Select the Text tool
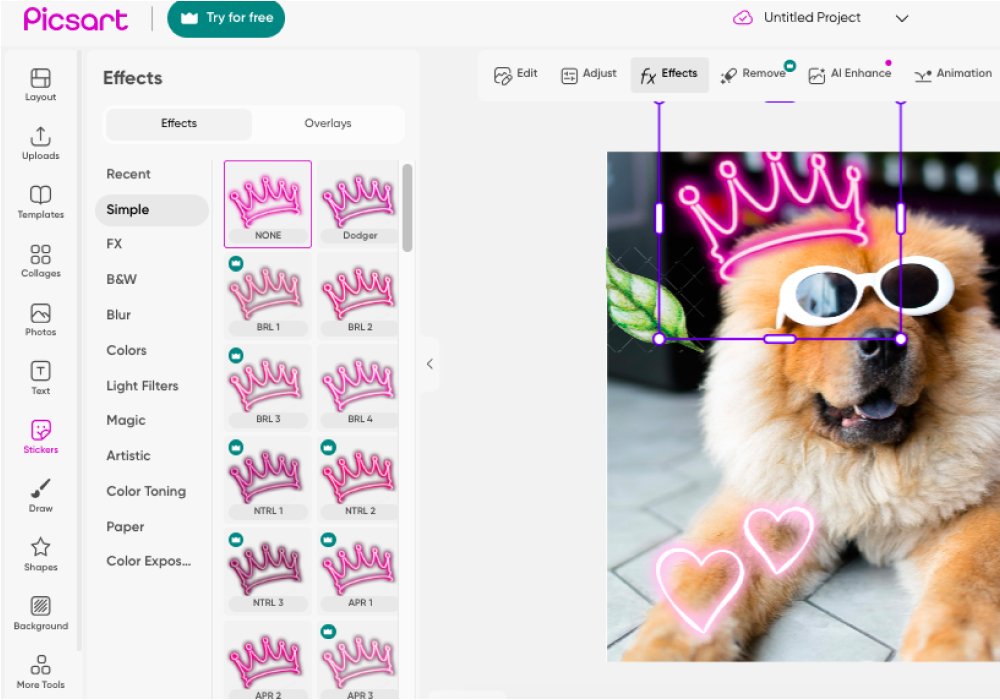Image resolution: width=1000 pixels, height=700 pixels. 41,378
